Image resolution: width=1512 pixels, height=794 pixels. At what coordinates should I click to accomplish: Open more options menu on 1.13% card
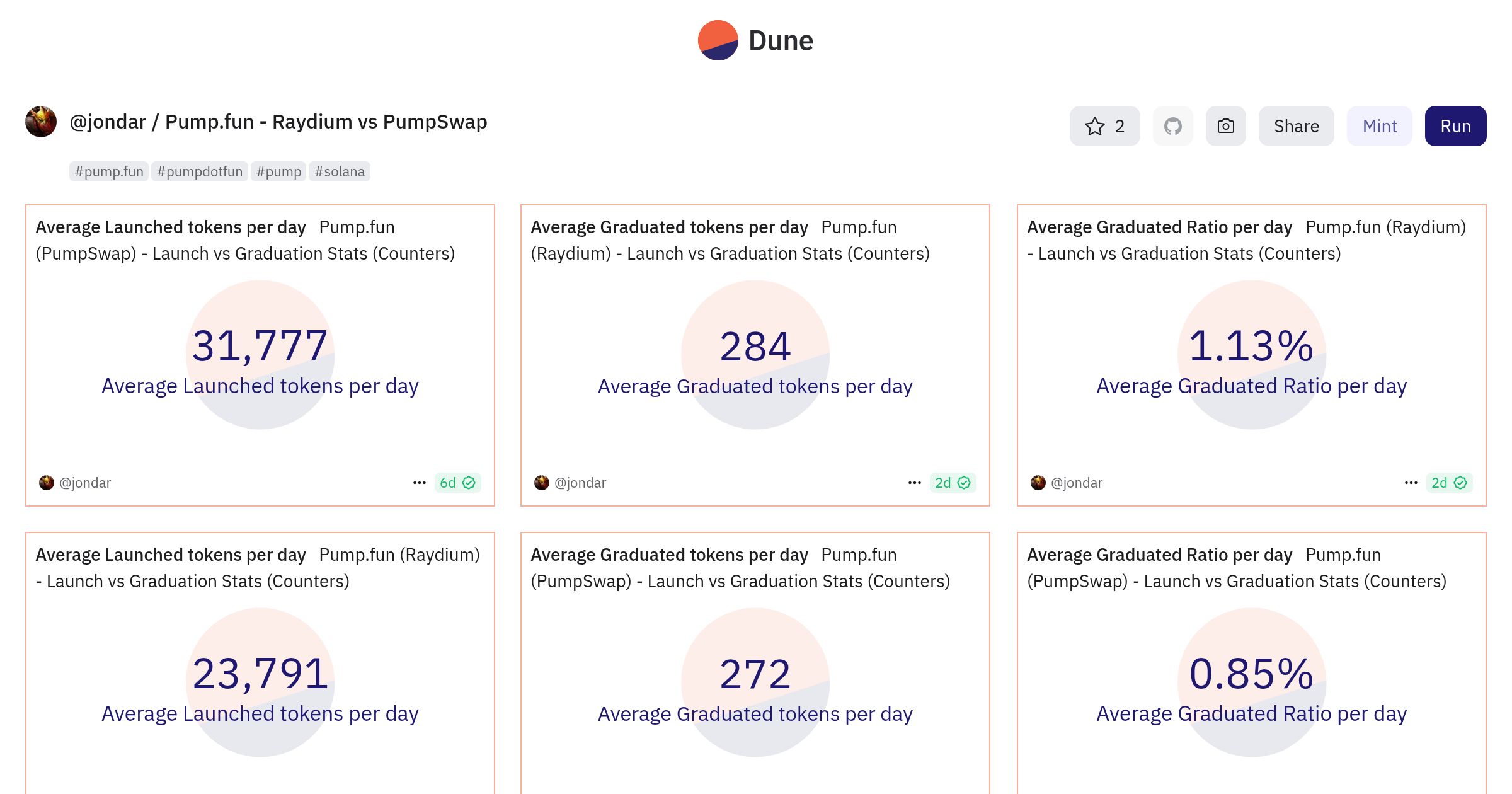1411,483
